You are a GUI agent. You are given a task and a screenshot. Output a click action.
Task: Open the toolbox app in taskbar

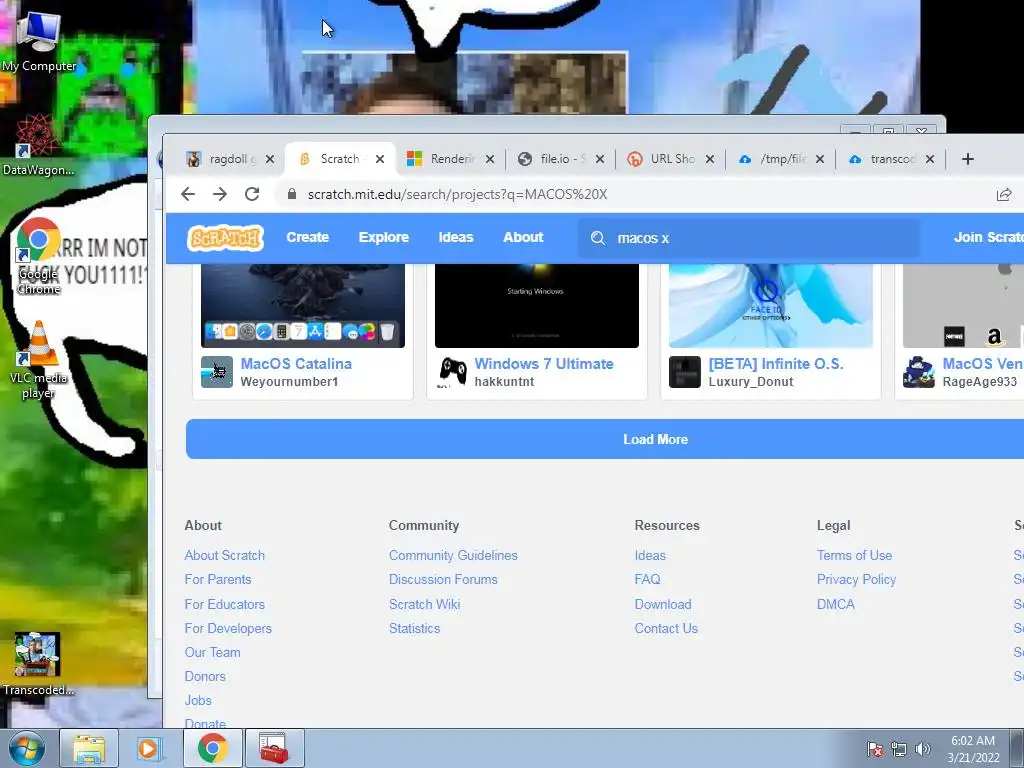274,749
